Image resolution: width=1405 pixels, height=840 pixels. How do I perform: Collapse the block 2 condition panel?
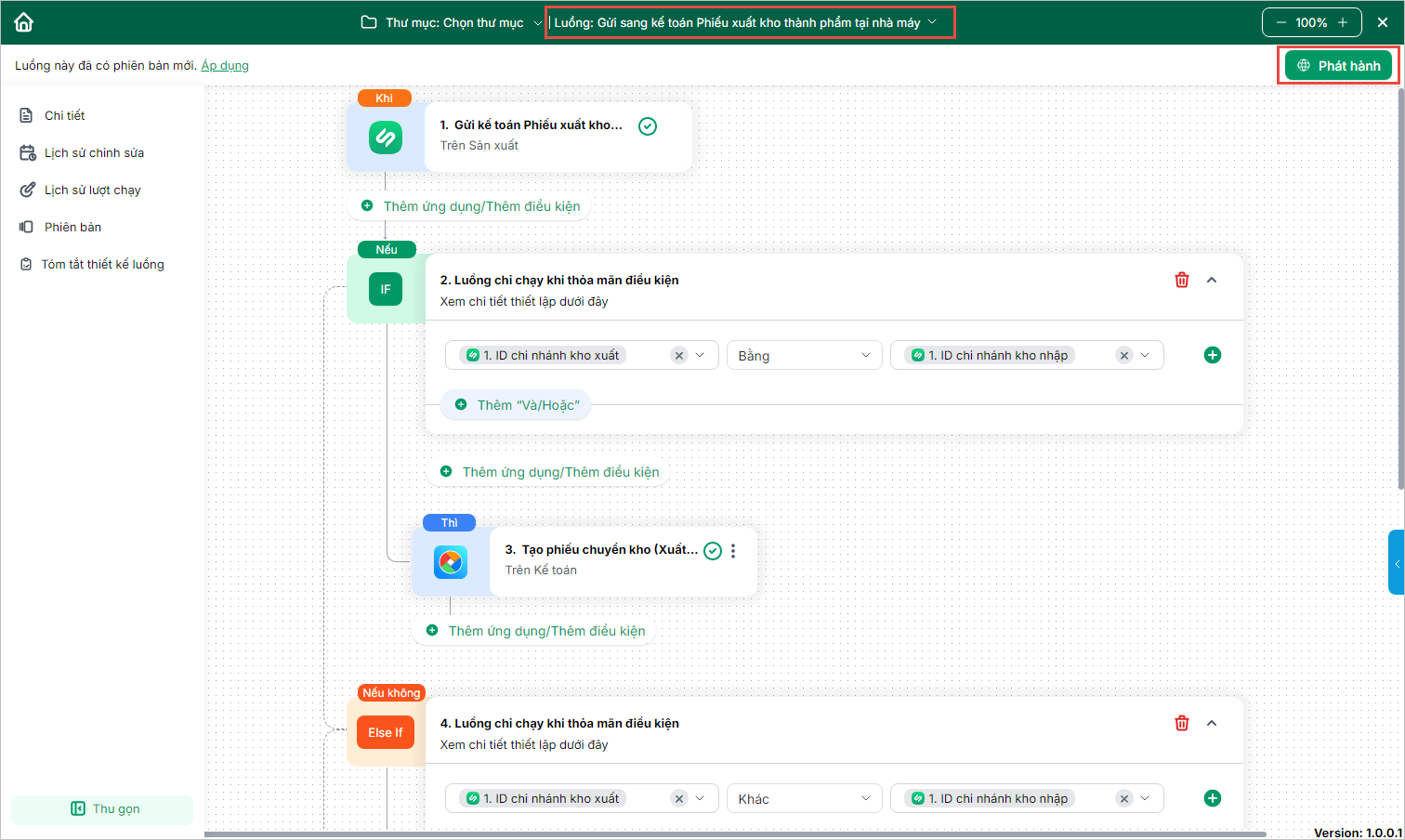coord(1212,280)
